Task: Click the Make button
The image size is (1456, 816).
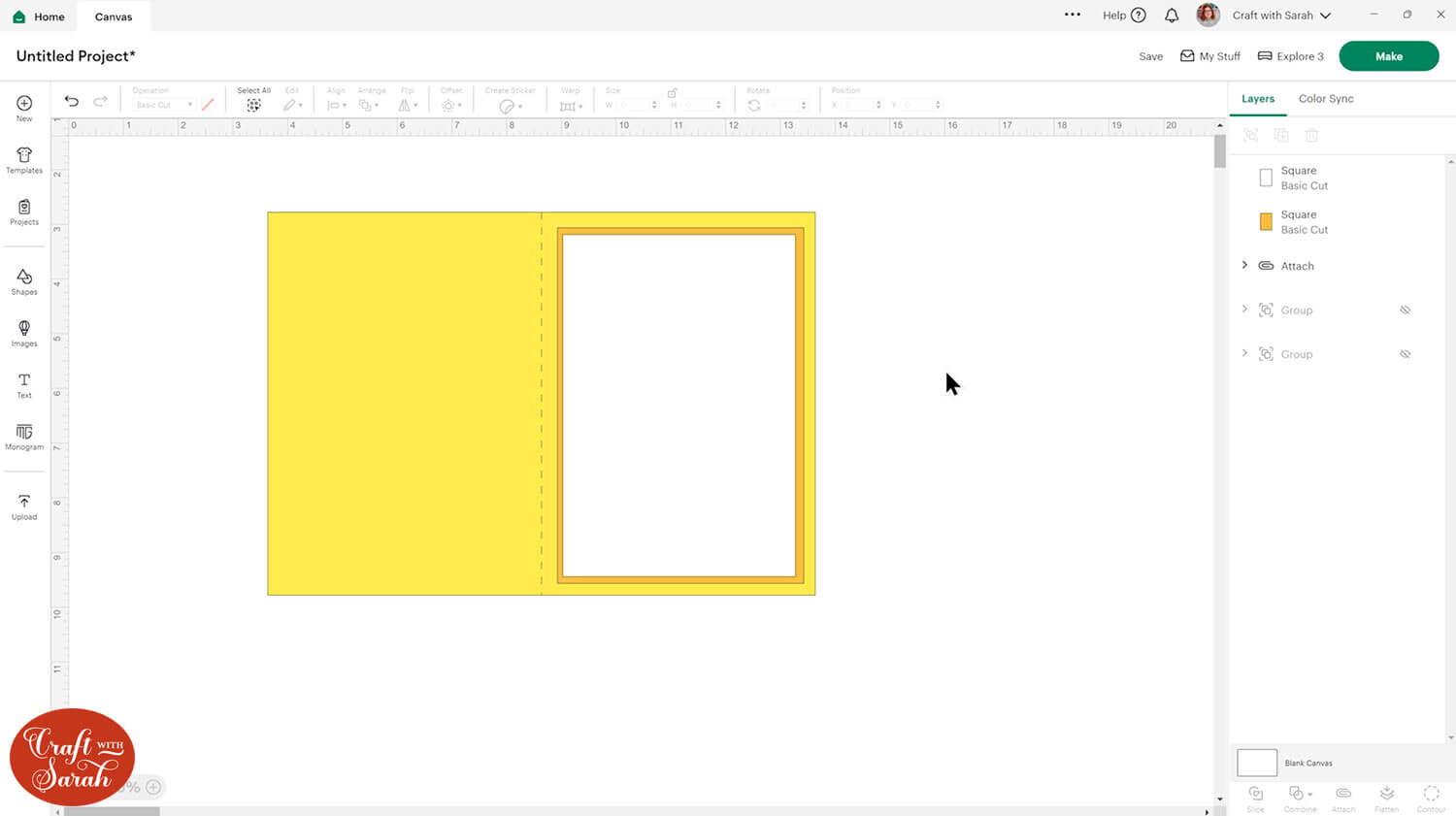Action: pyautogui.click(x=1389, y=56)
